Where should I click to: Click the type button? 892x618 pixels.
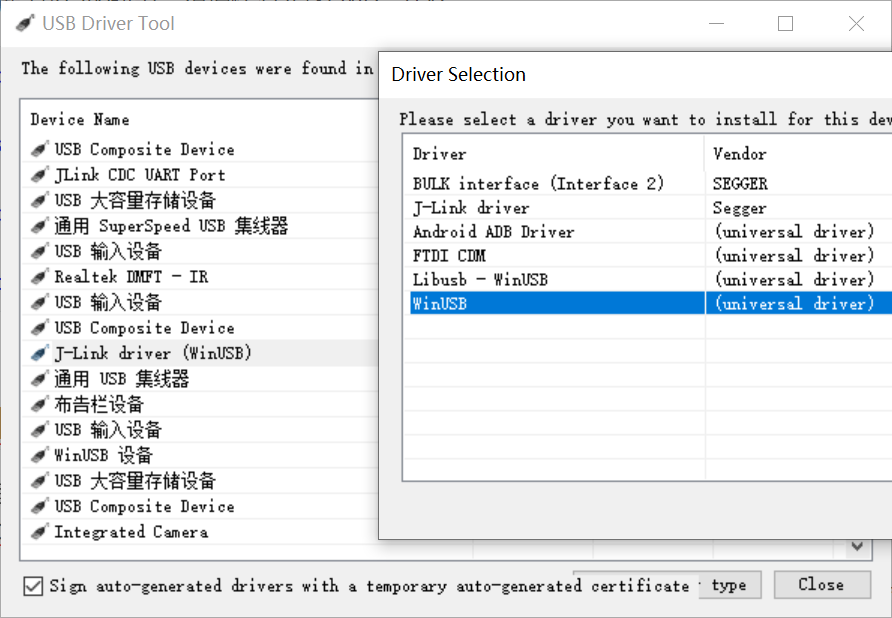coord(729,585)
